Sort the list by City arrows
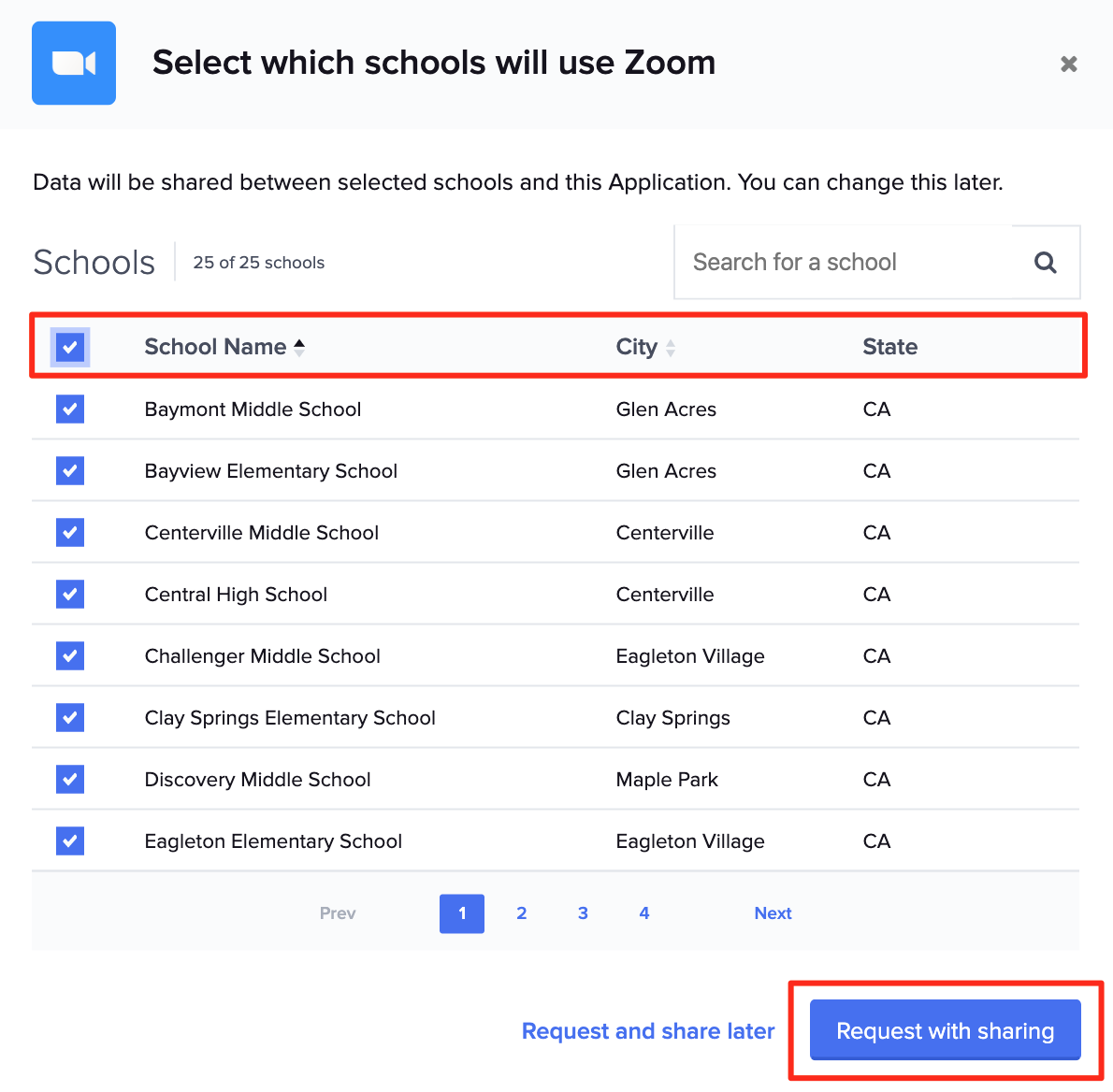 671,348
